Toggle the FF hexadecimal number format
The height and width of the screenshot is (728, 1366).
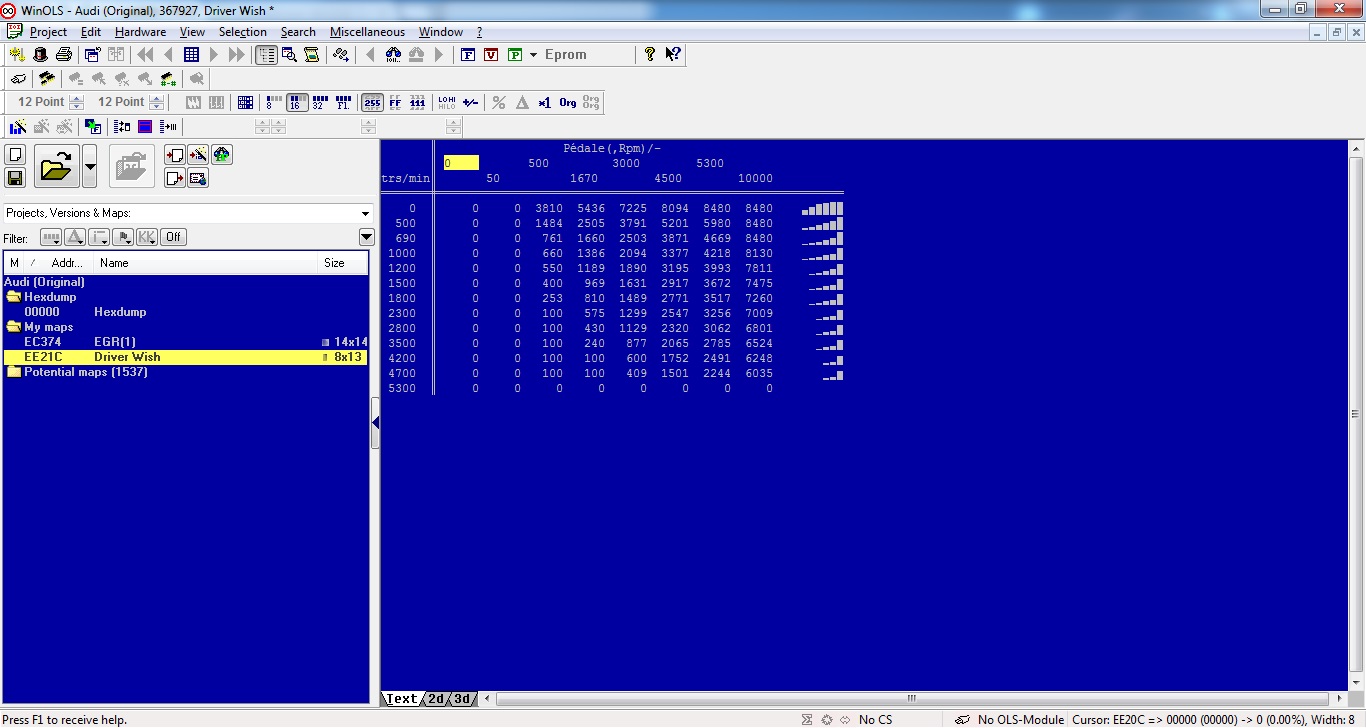tap(395, 102)
